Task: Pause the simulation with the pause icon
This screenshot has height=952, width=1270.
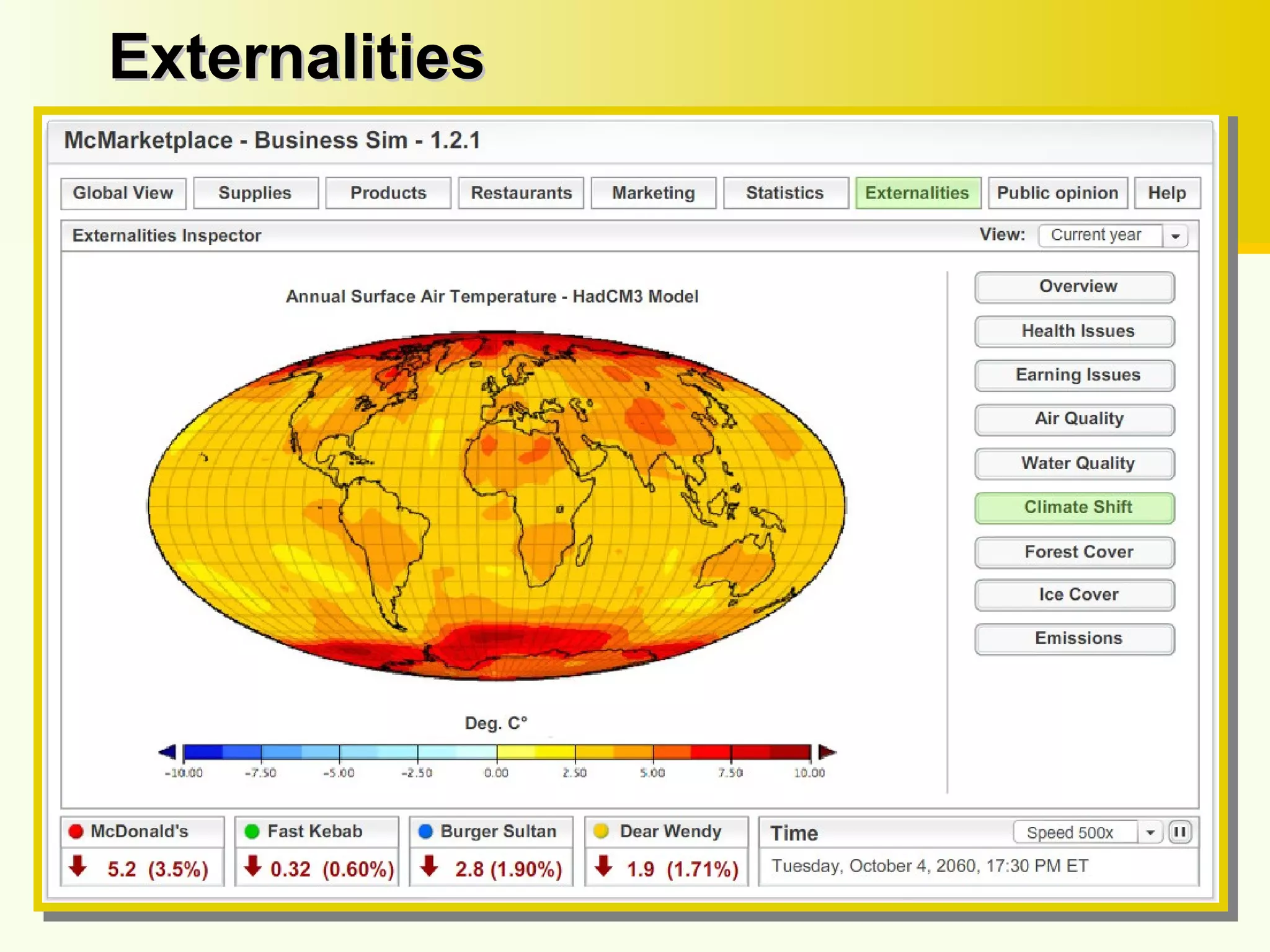Action: click(x=1179, y=832)
